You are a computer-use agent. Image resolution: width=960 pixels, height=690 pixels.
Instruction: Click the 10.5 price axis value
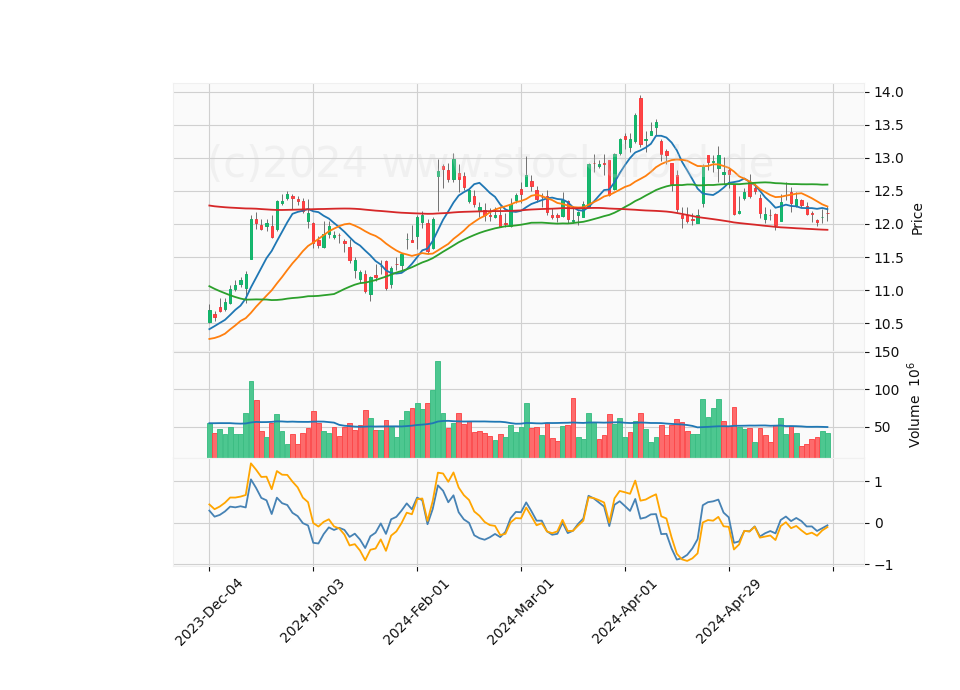pos(888,324)
